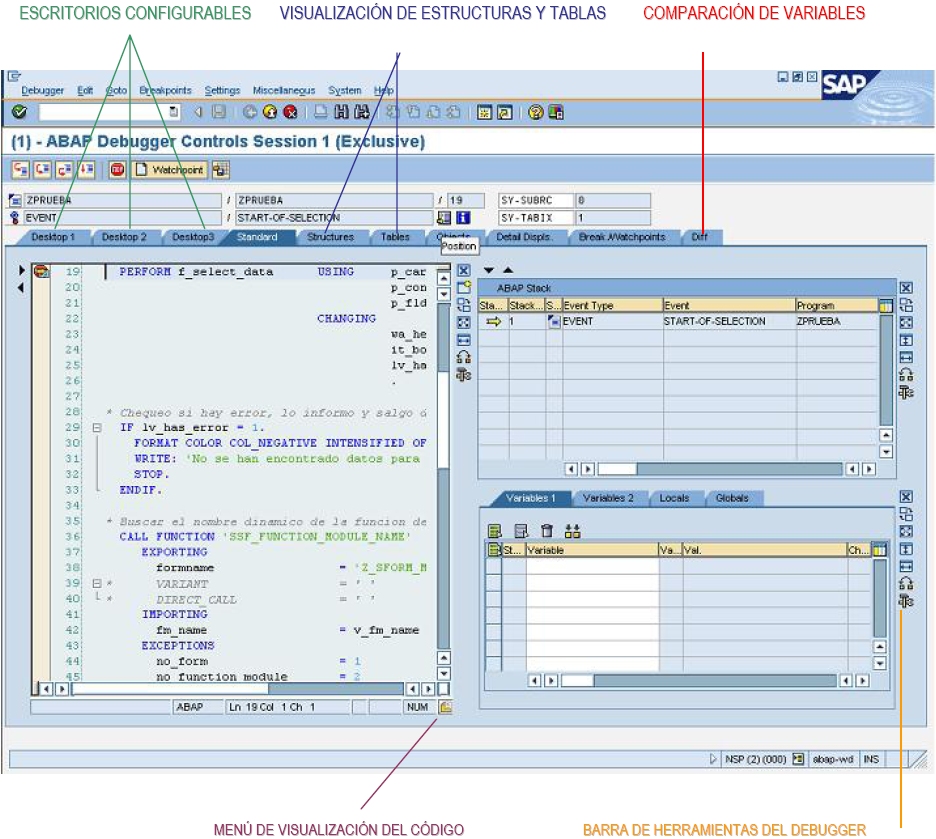The width and height of the screenshot is (936, 839).
Task: Click the Execute step debugger icon
Action: [x=42, y=170]
